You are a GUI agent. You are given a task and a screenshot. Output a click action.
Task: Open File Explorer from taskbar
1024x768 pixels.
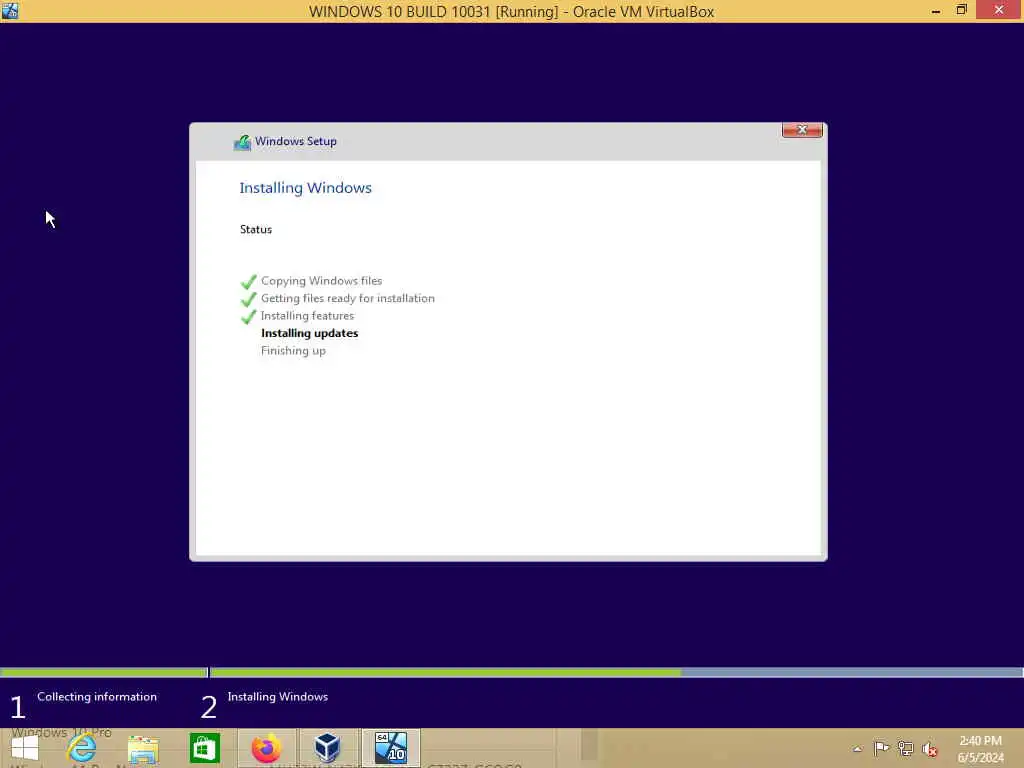click(143, 749)
